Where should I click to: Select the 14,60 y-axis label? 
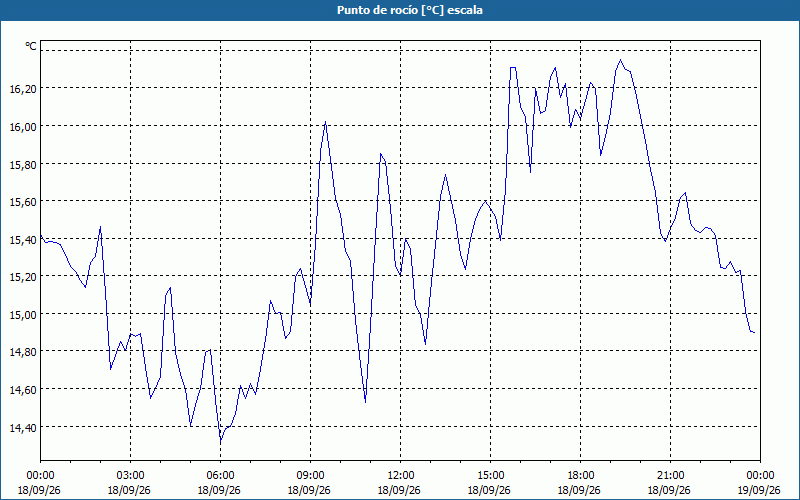pos(23,390)
